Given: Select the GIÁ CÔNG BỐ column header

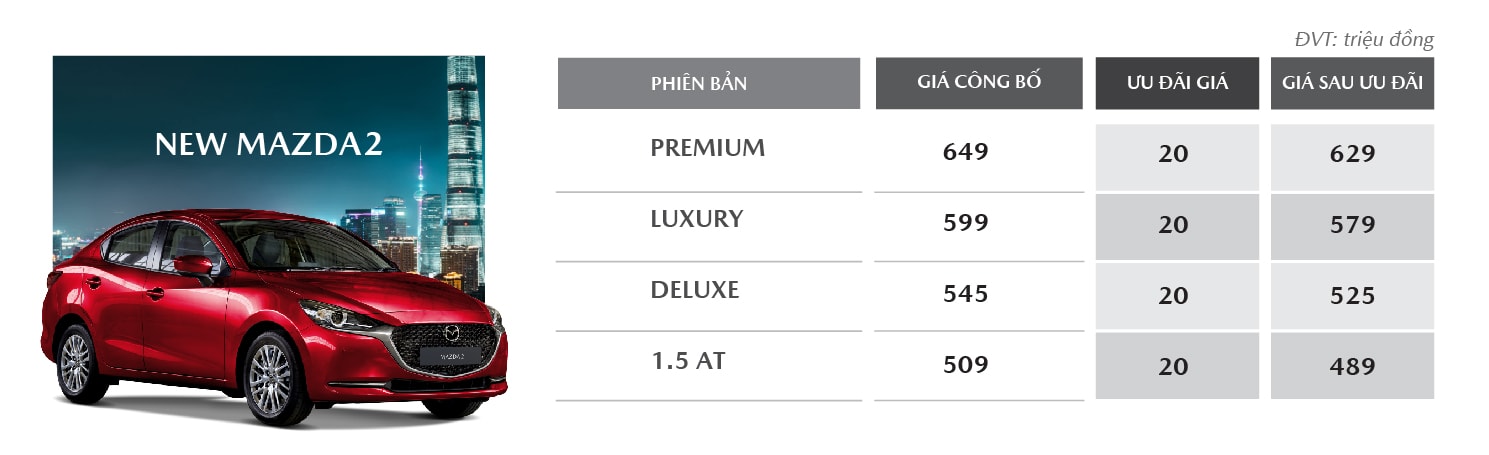Looking at the screenshot, I should point(978,82).
